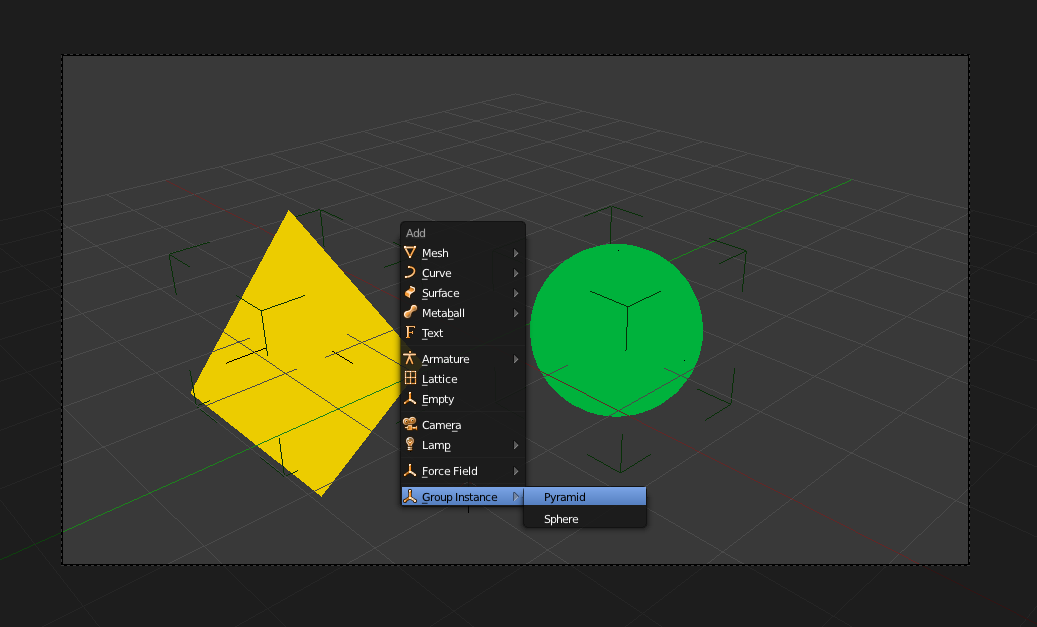Click the Lattice grid icon
Viewport: 1037px width, 627px height.
coord(411,379)
